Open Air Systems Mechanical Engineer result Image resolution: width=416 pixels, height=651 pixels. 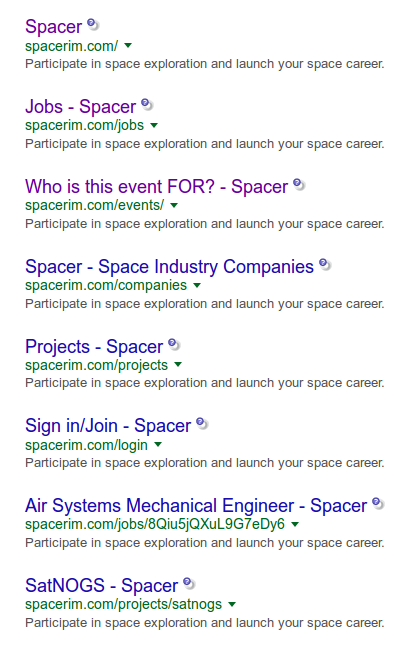(196, 506)
